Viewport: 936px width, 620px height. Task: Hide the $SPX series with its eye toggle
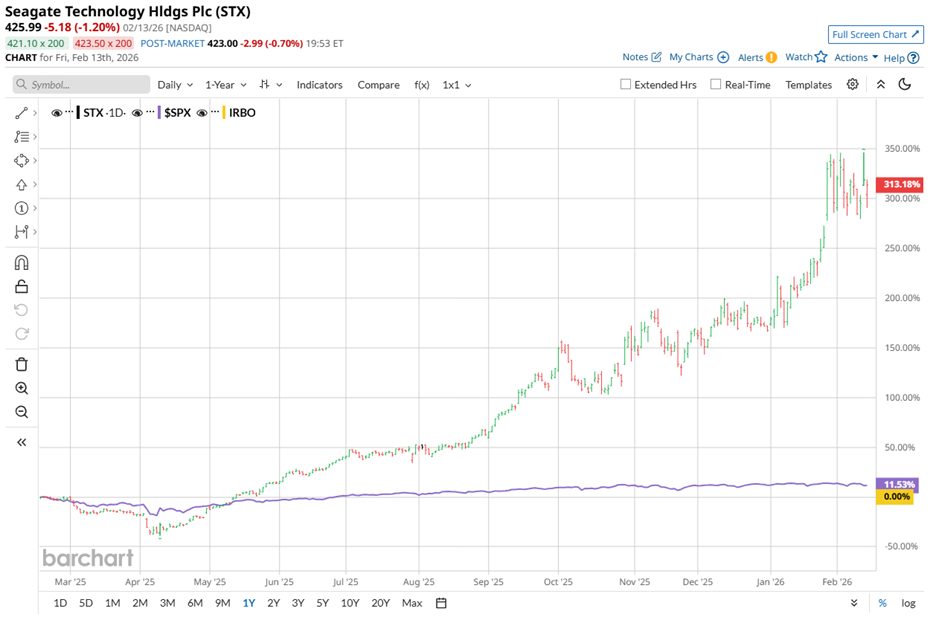click(137, 113)
